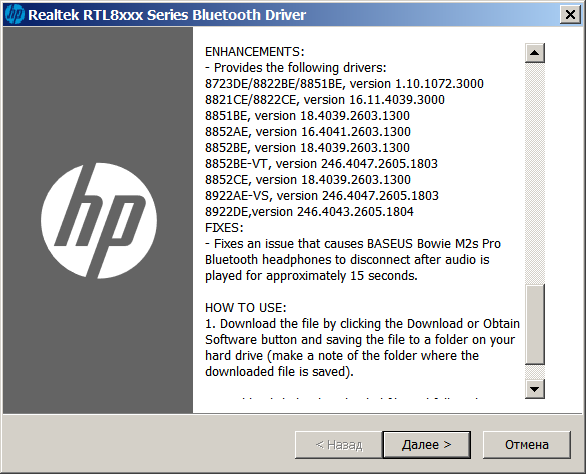The image size is (586, 474).
Task: Click scrollbar track above the thumb
Action: click(x=534, y=173)
